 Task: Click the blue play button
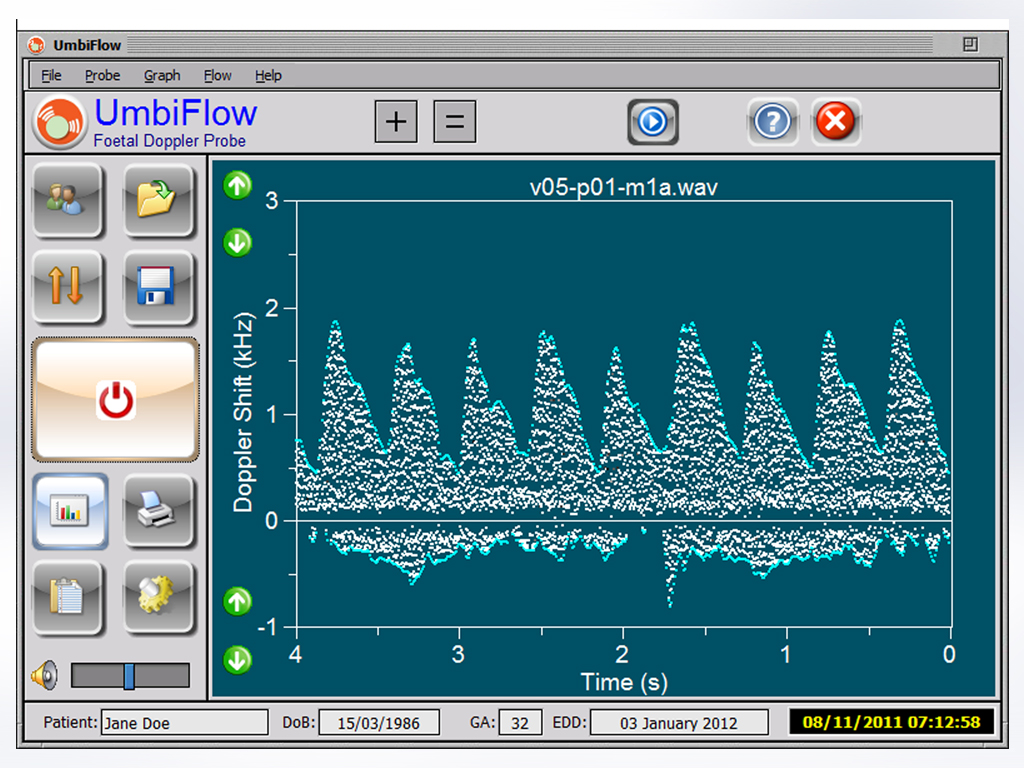653,122
